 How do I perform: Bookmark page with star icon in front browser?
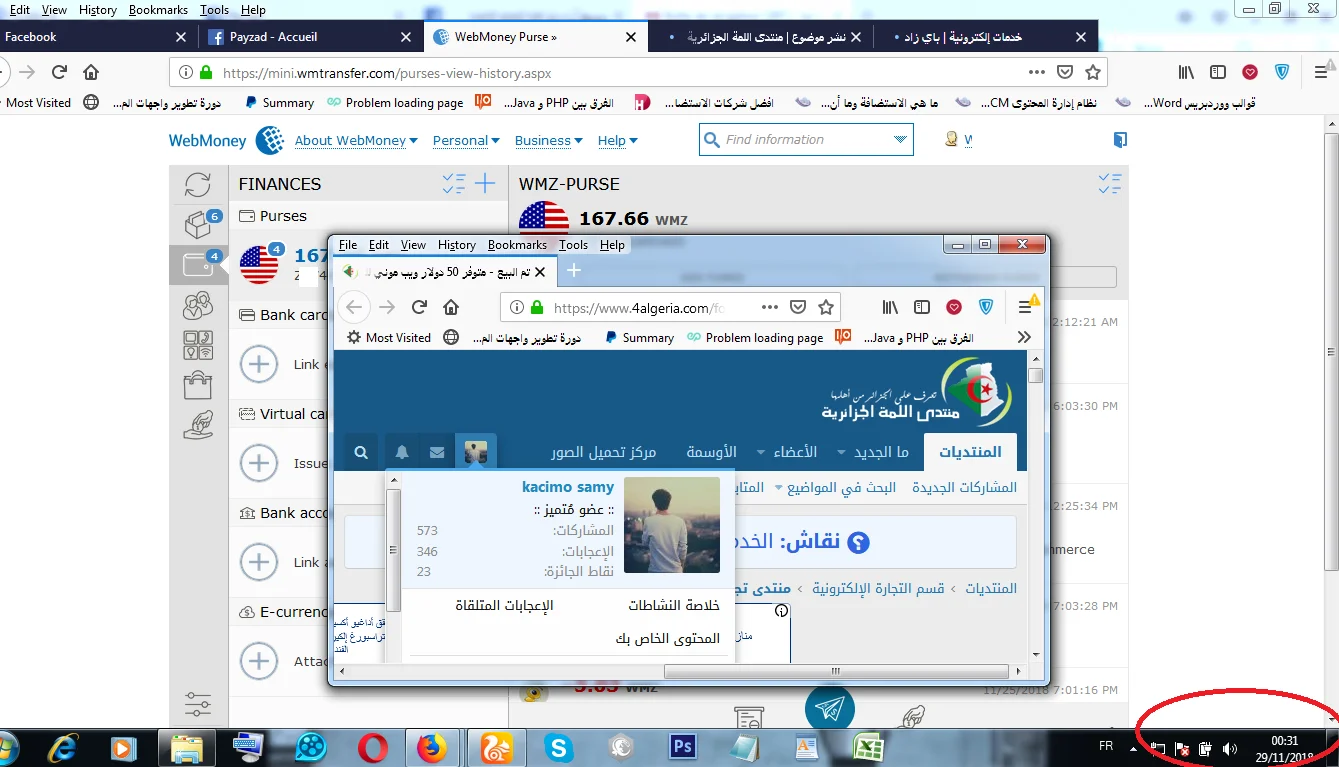(x=826, y=308)
